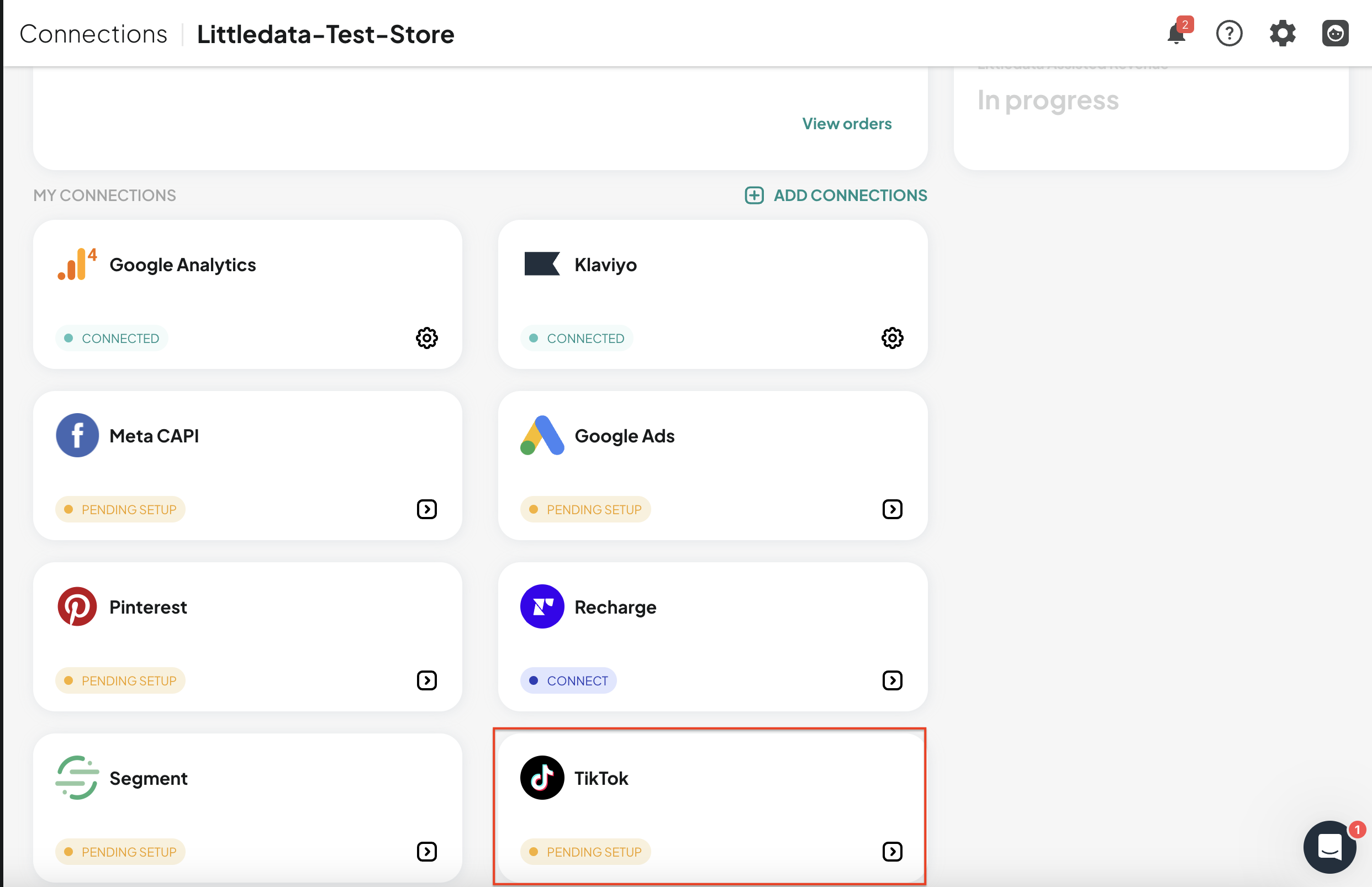Select the Google Analytics card title
The width and height of the screenshot is (1372, 887).
183,265
